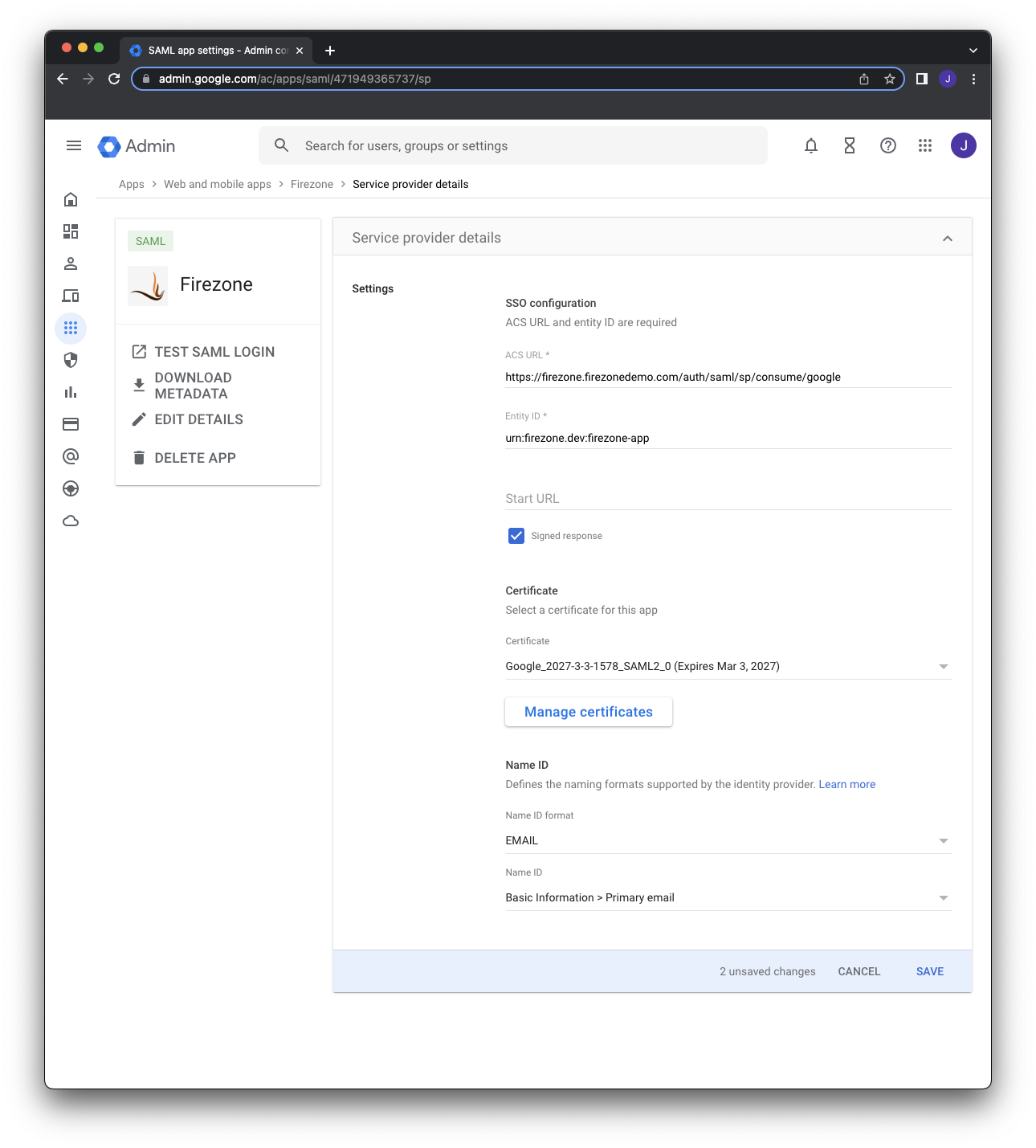Open the Home section in sidebar

(x=71, y=199)
